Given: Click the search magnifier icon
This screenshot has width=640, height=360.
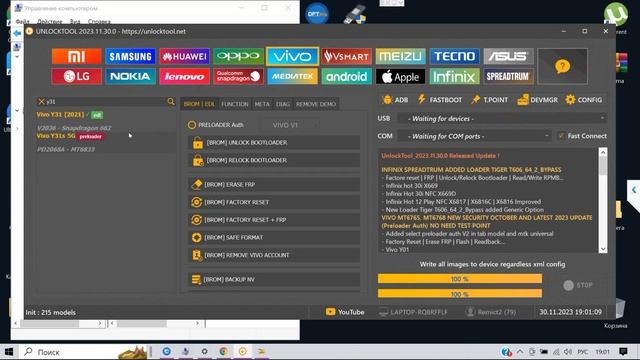Looking at the screenshot, I should [171, 102].
